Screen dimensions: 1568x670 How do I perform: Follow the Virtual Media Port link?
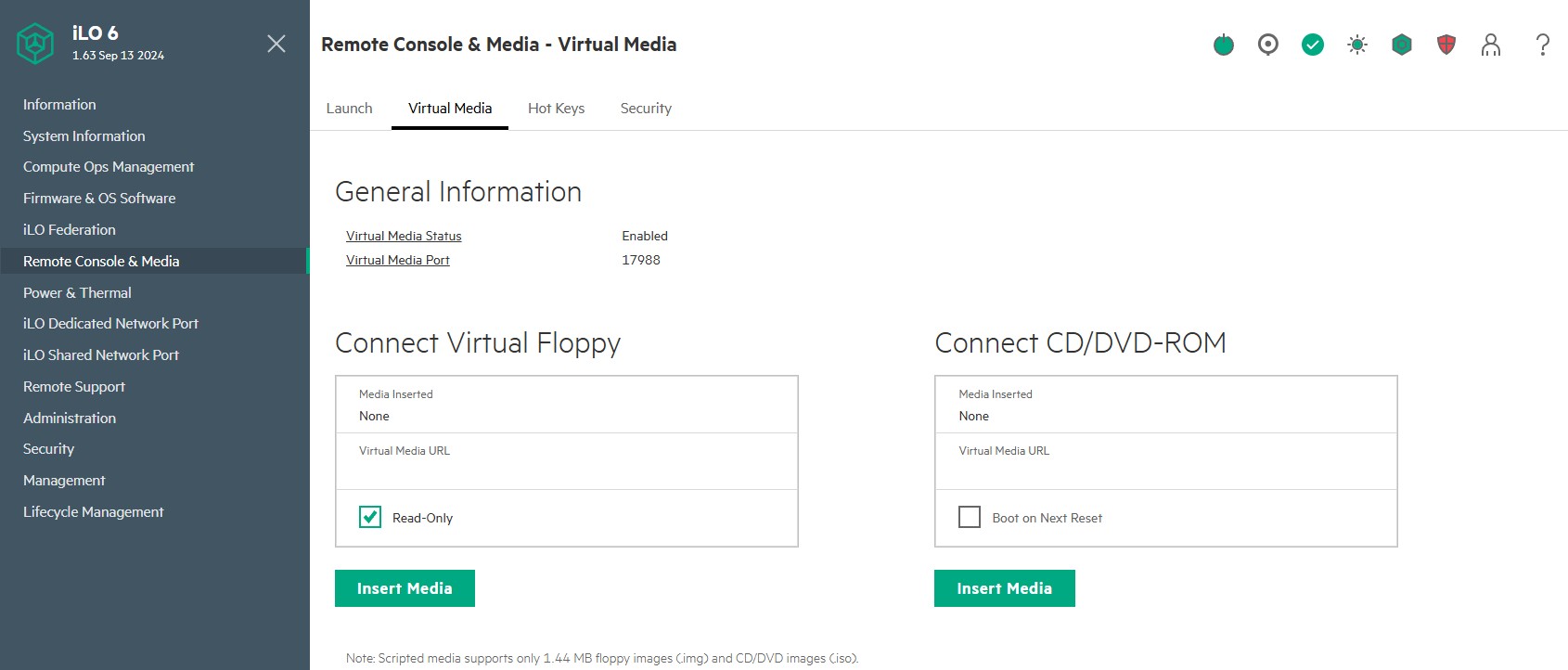[398, 261]
